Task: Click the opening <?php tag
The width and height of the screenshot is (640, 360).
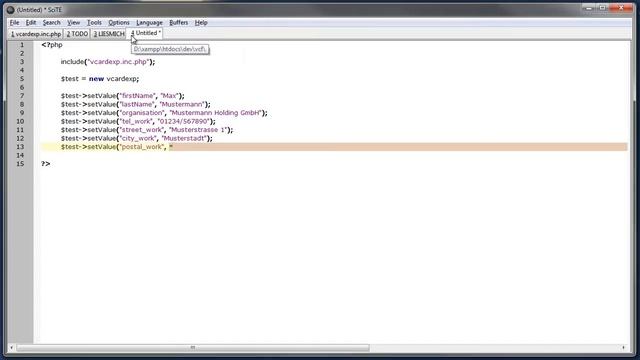Action: [x=51, y=45]
